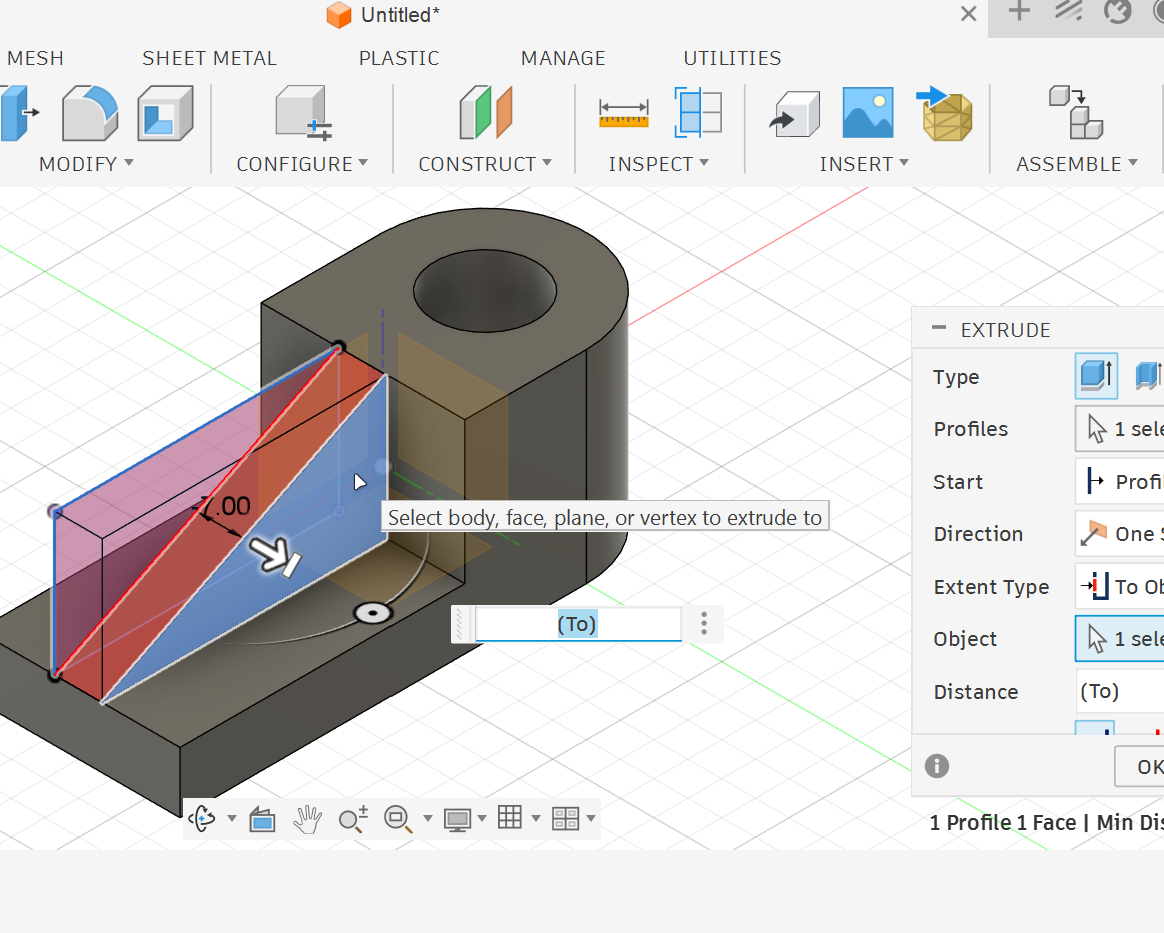
Task: Close the Untitled* document tab
Action: point(968,14)
